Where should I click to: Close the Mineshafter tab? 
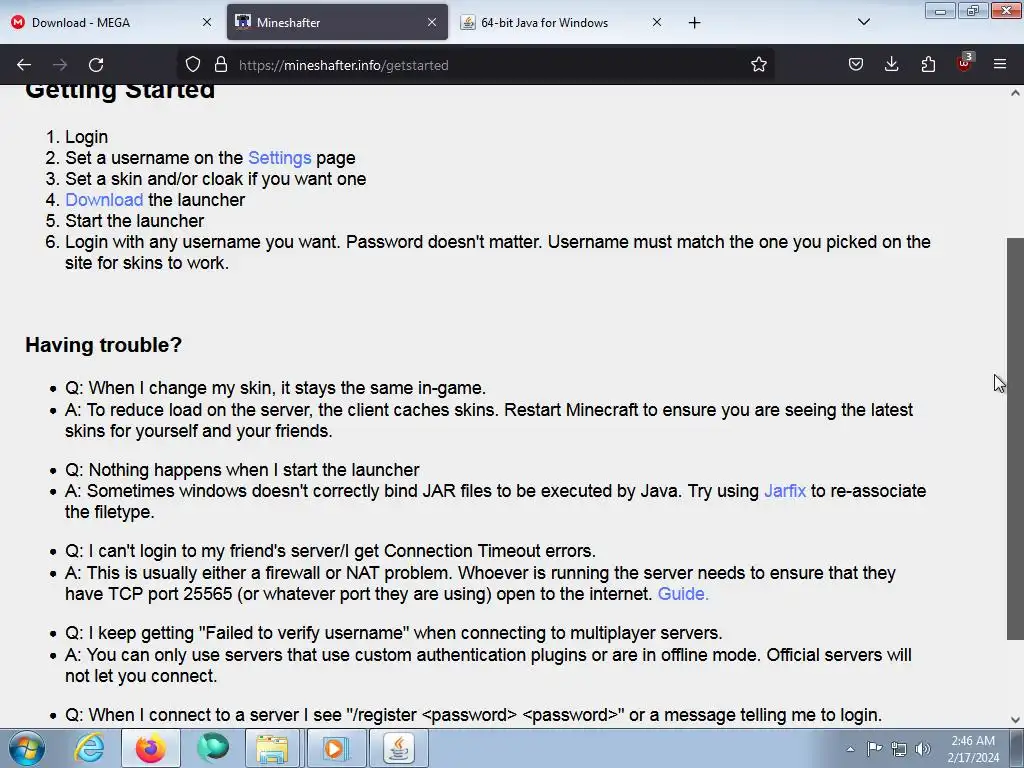[x=432, y=22]
